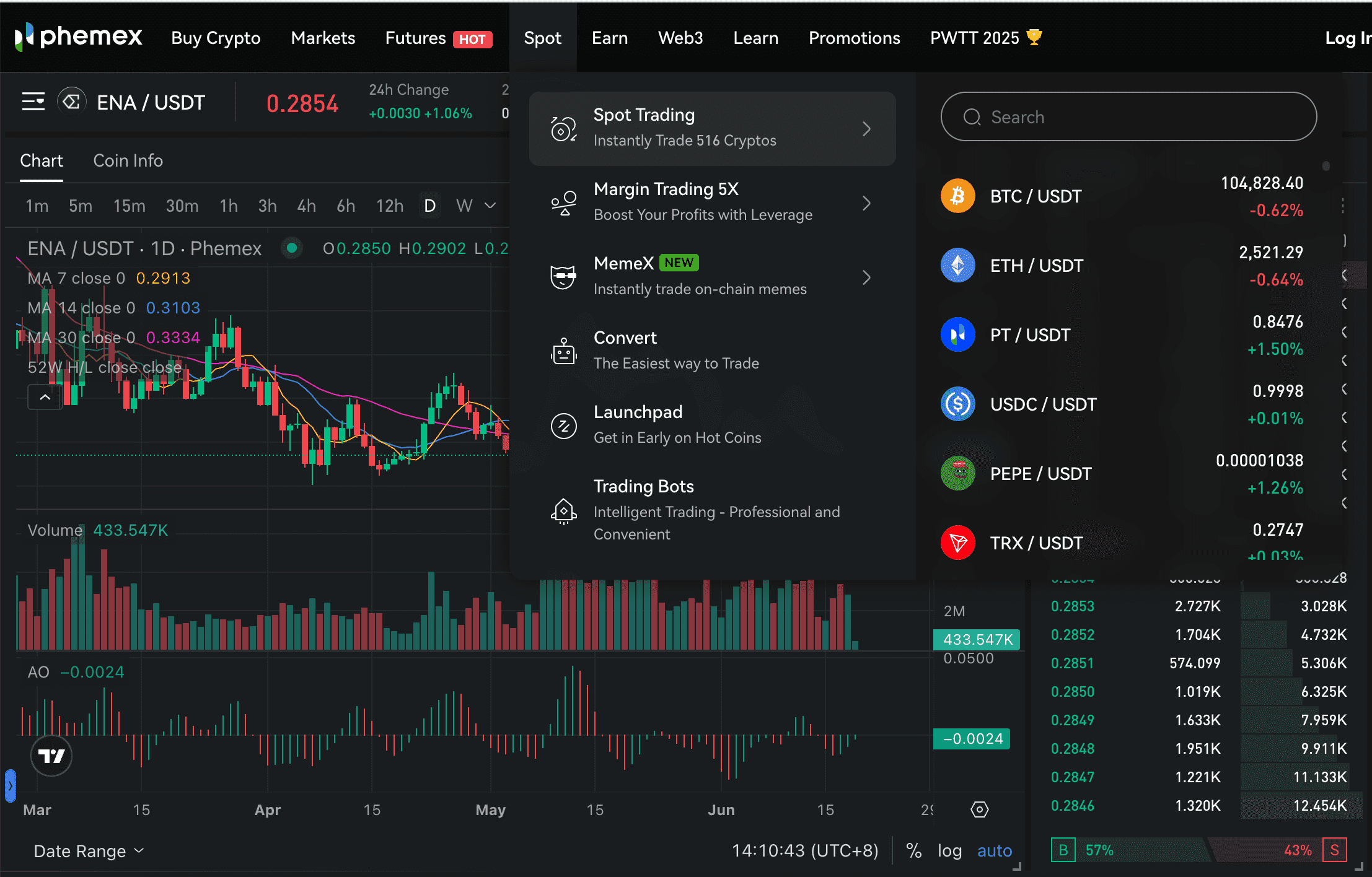Select the 15m timeframe

point(130,206)
